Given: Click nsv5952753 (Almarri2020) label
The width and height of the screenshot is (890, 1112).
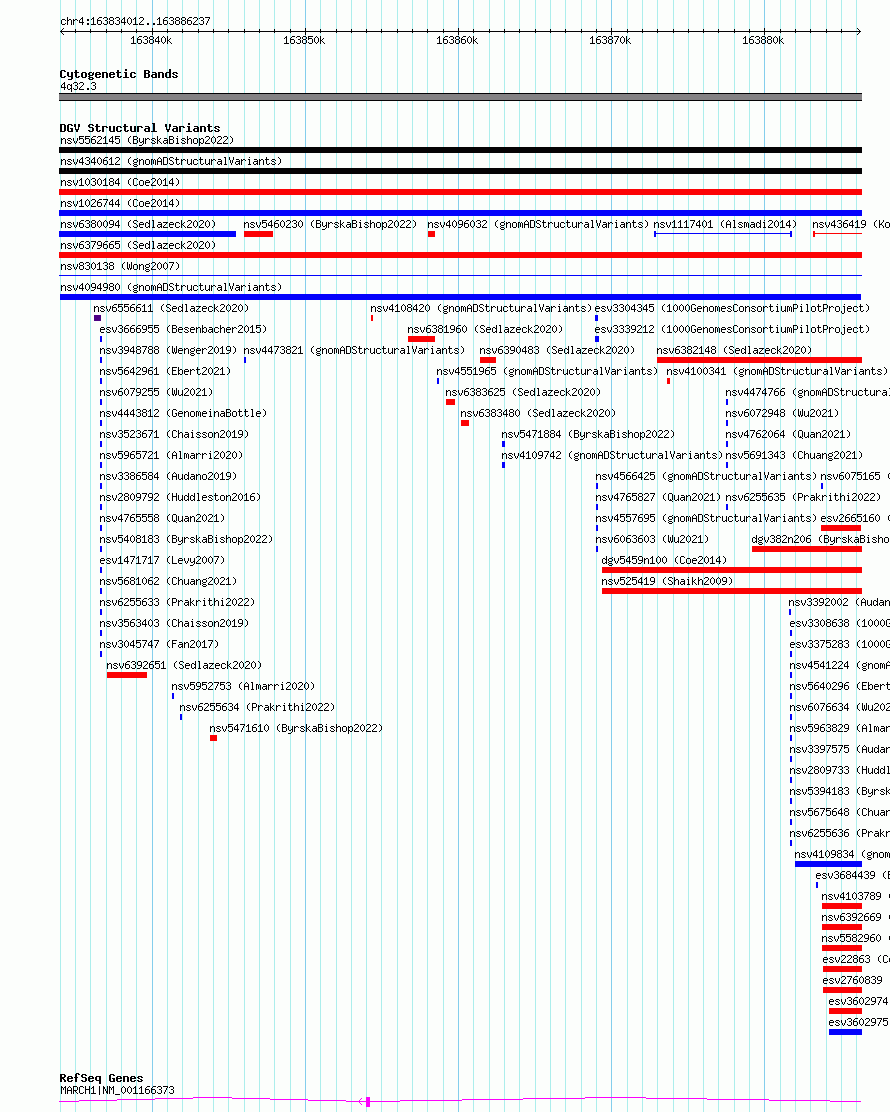Looking at the screenshot, I should pyautogui.click(x=243, y=686).
